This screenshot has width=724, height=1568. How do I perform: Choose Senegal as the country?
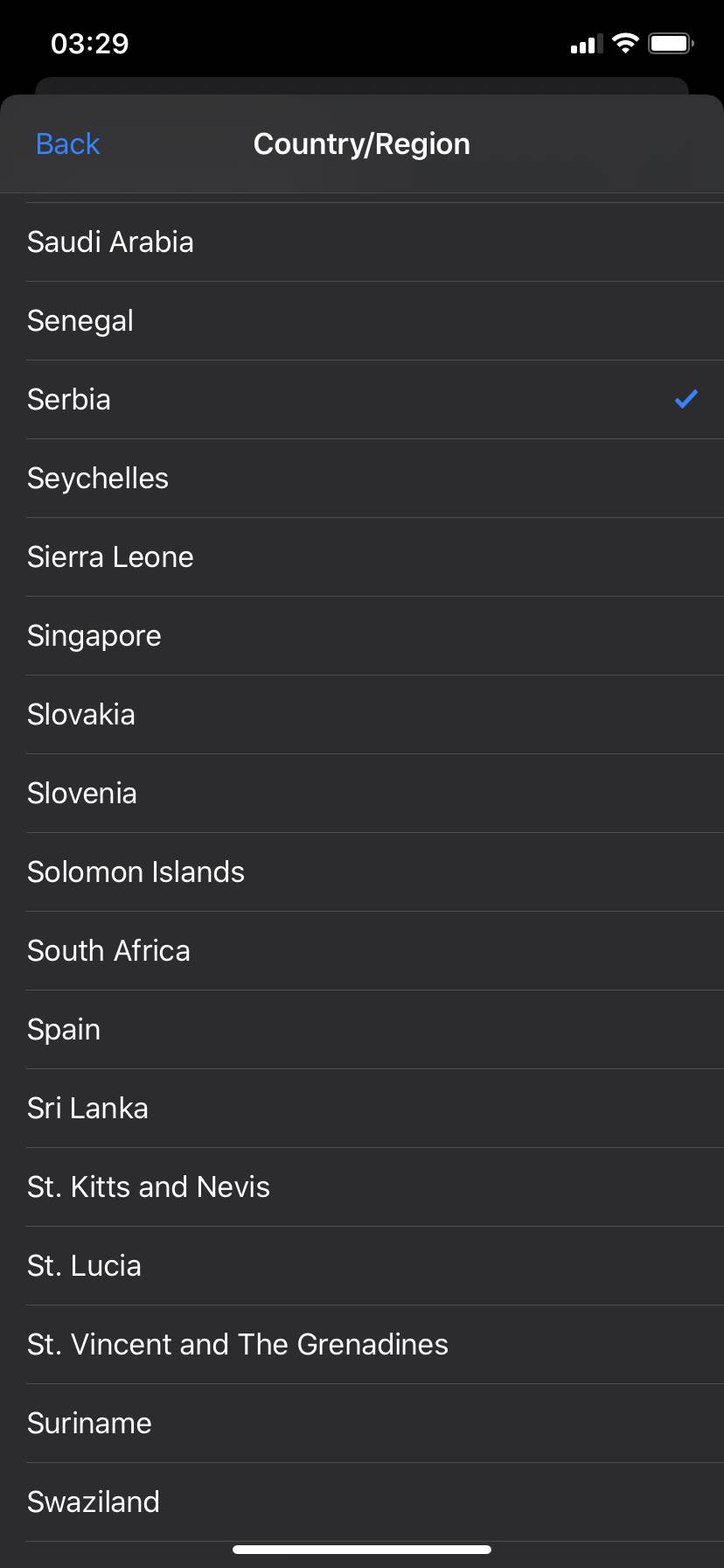tap(80, 321)
